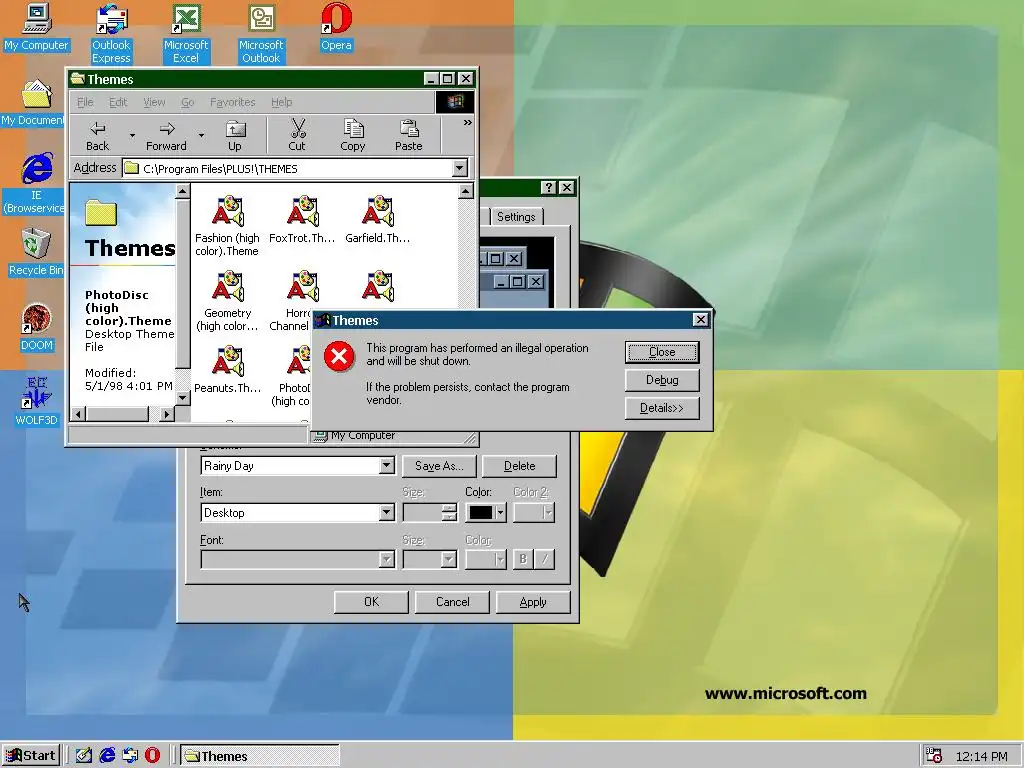
Task: Select the Geometry (high color) theme file
Action: click(x=227, y=301)
